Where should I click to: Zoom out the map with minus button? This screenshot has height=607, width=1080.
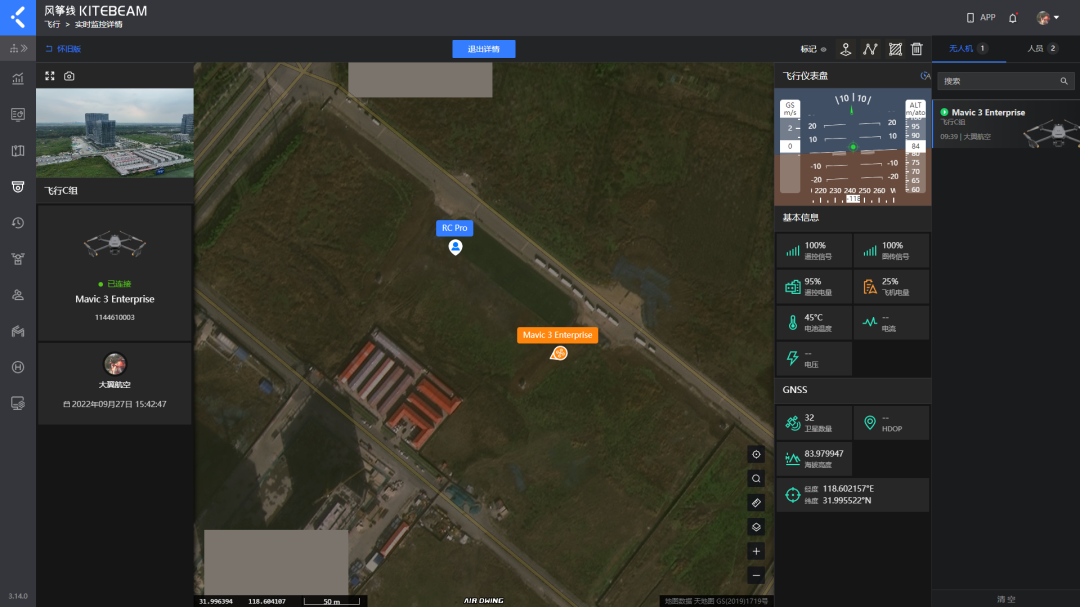click(x=756, y=575)
